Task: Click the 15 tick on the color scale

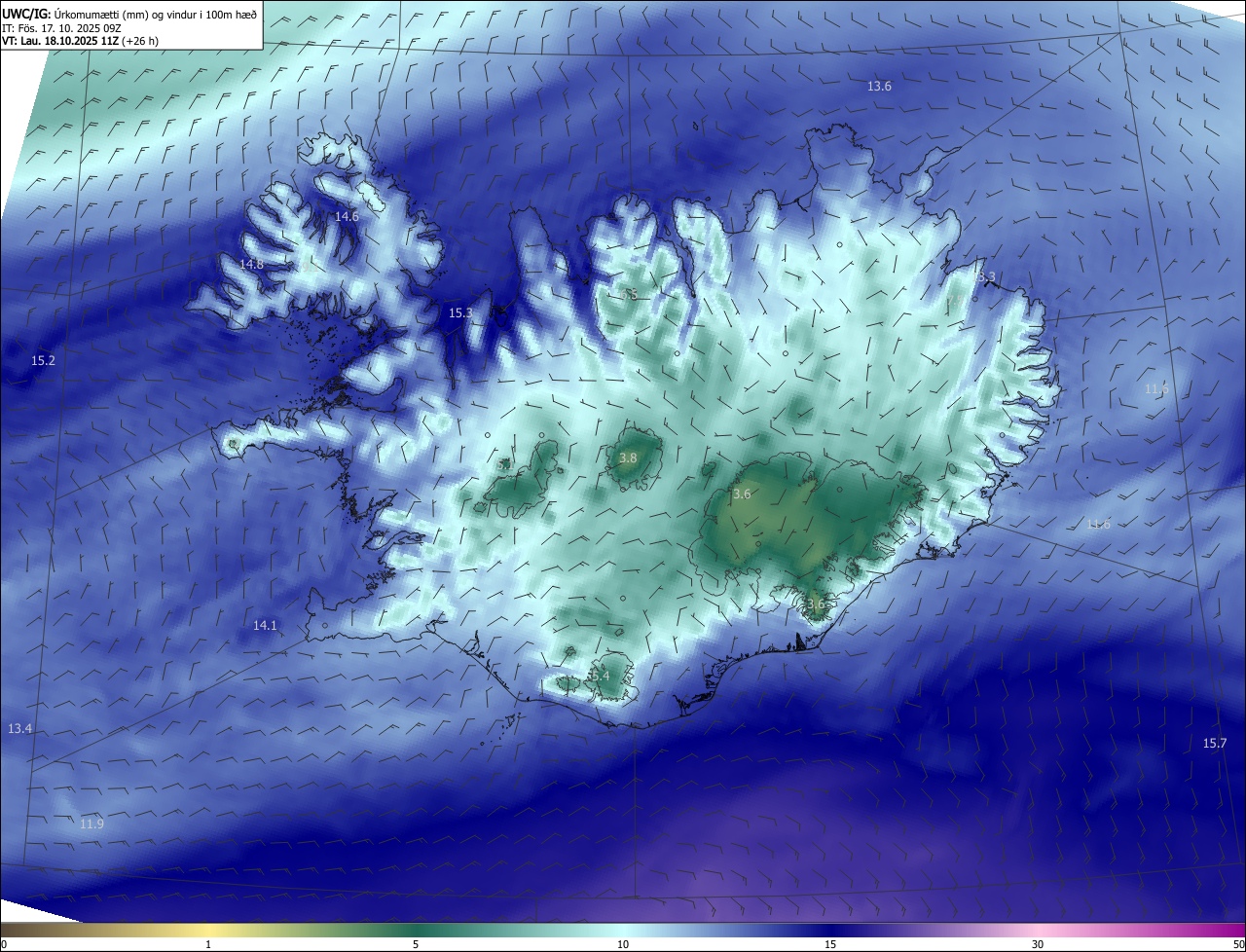Action: 830,944
